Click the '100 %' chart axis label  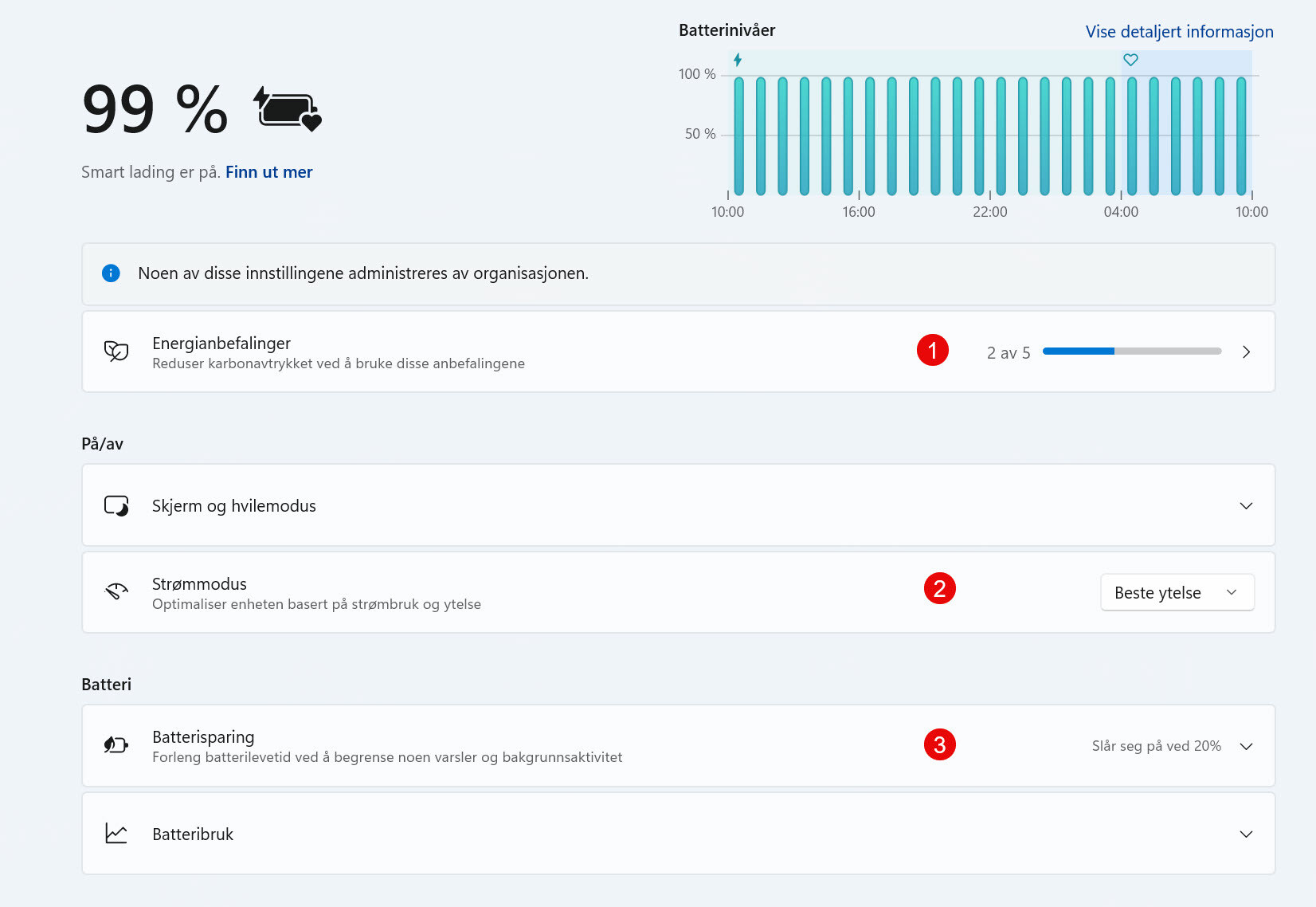[x=697, y=74]
